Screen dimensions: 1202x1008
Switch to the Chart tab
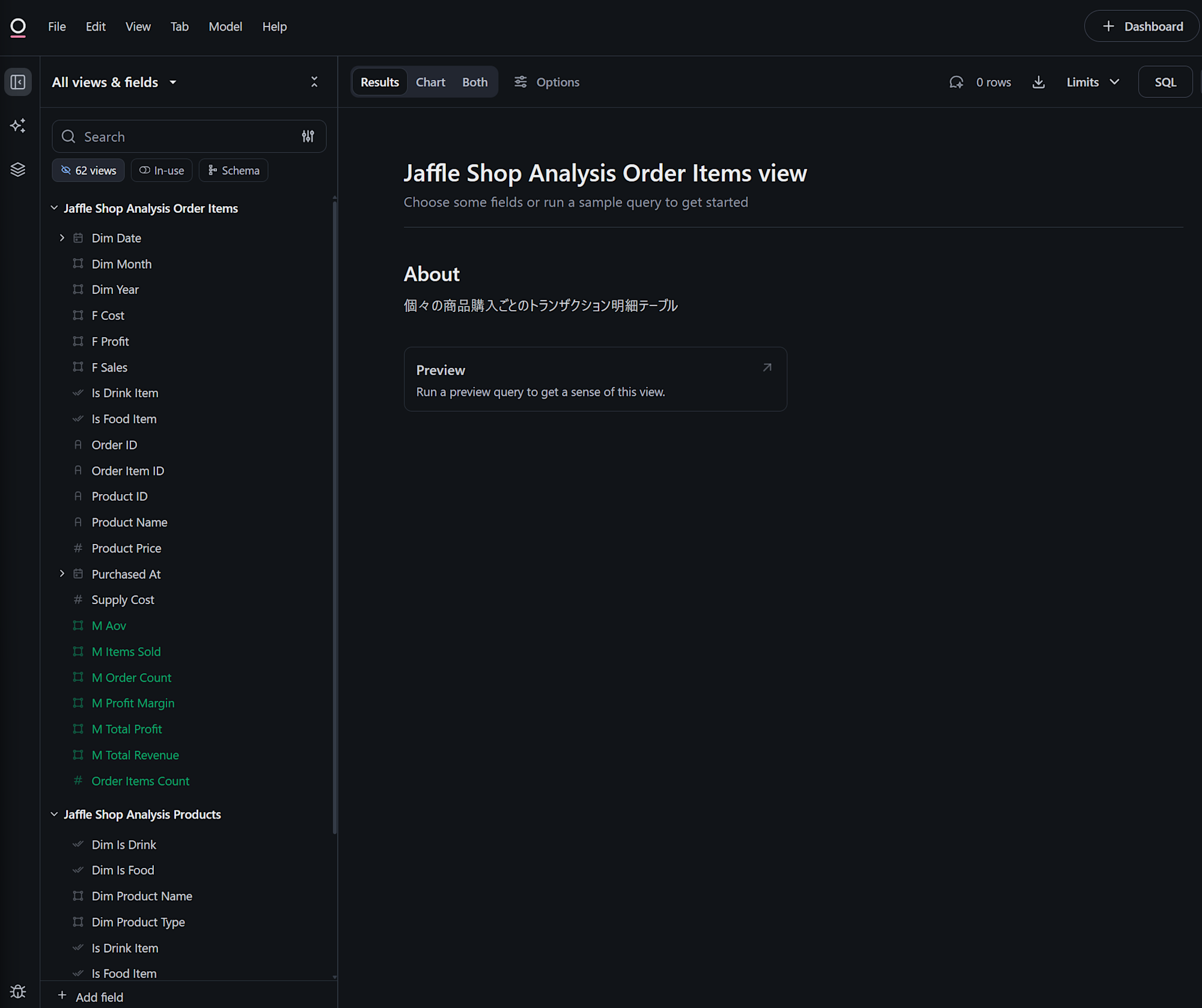(x=430, y=82)
